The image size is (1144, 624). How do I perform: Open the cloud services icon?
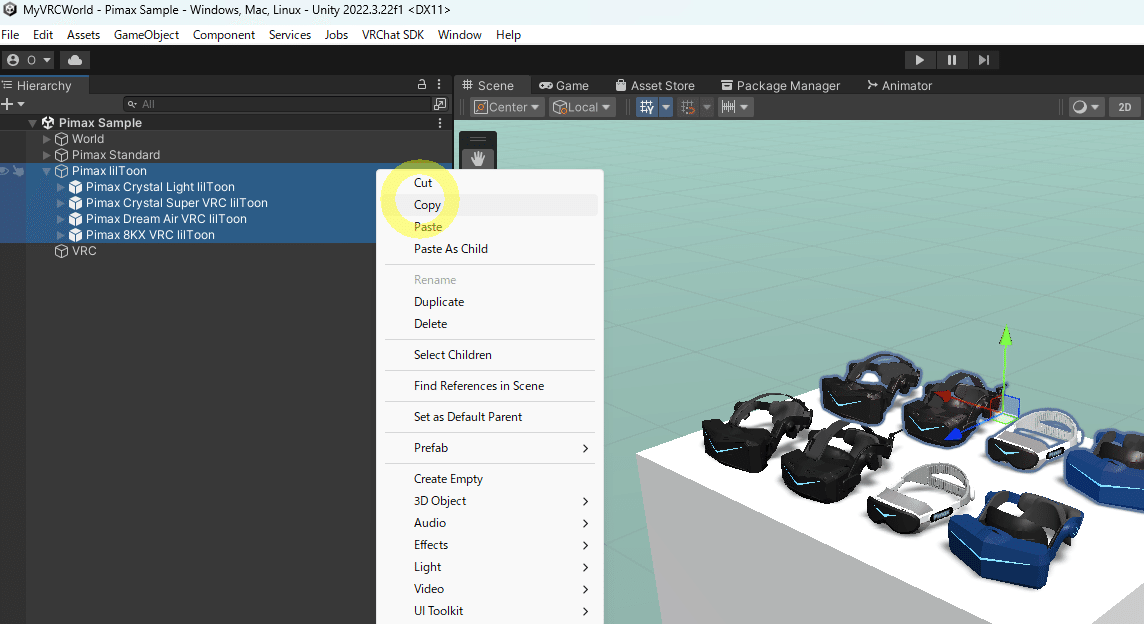[x=74, y=60]
